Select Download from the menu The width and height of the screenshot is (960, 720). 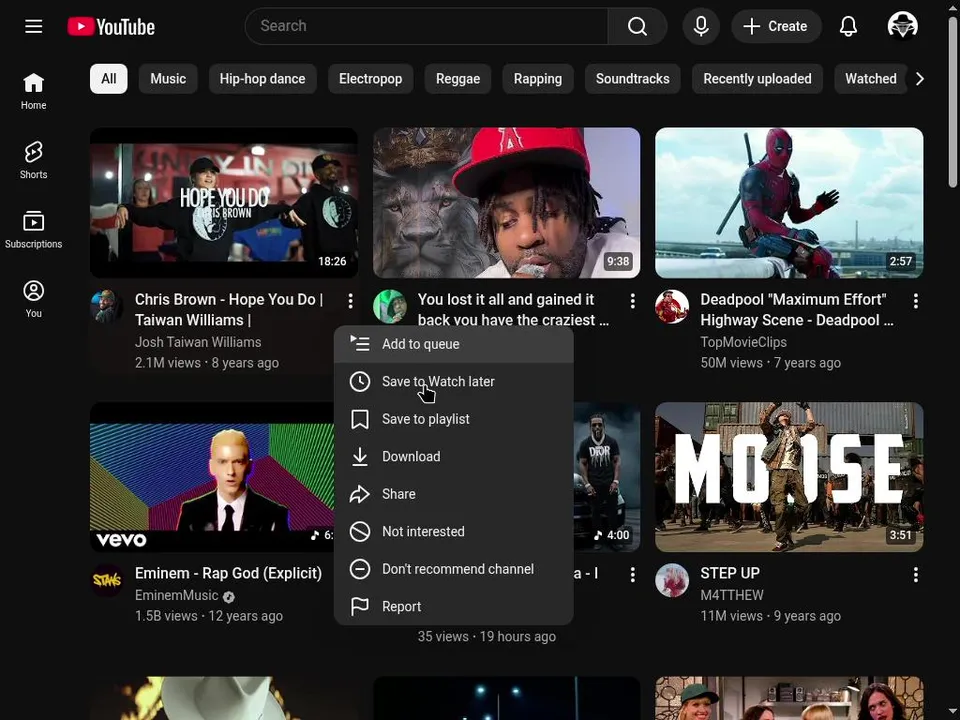pos(454,457)
